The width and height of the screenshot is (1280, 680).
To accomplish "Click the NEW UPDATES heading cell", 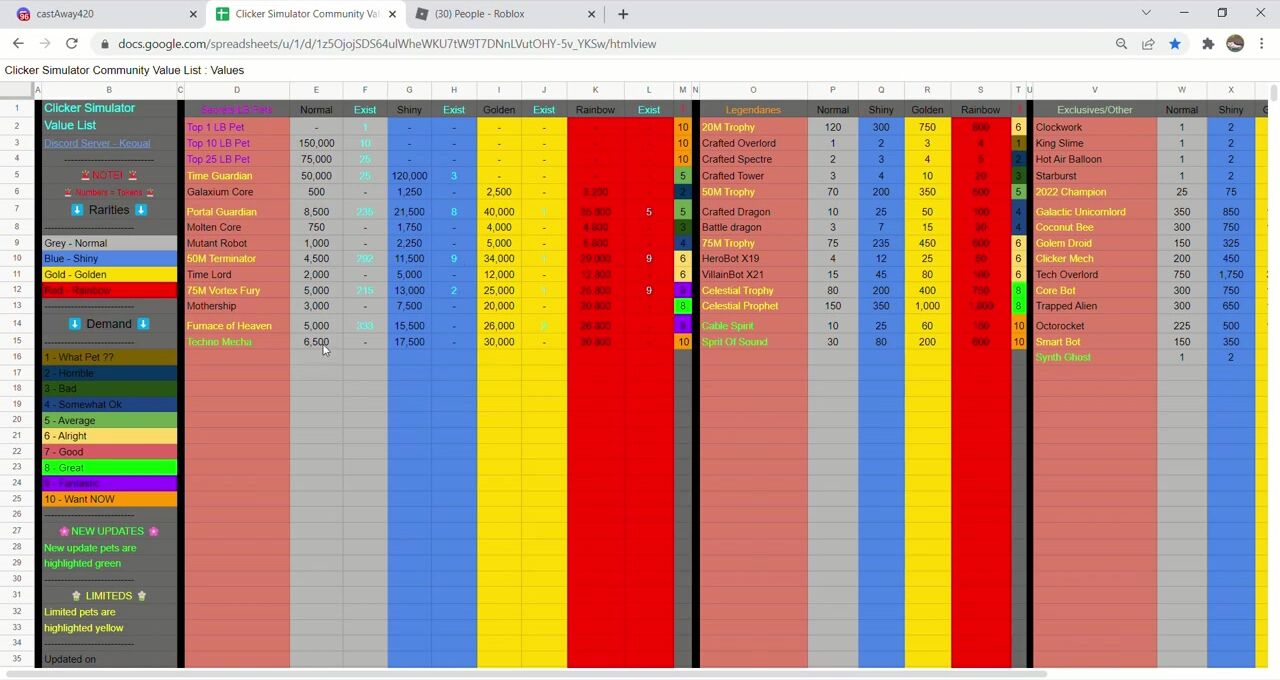I will point(109,531).
